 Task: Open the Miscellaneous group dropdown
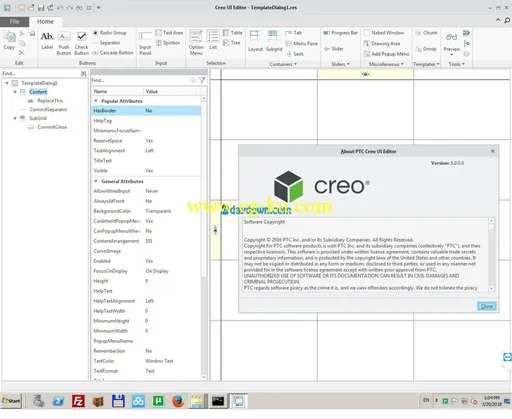pos(386,64)
